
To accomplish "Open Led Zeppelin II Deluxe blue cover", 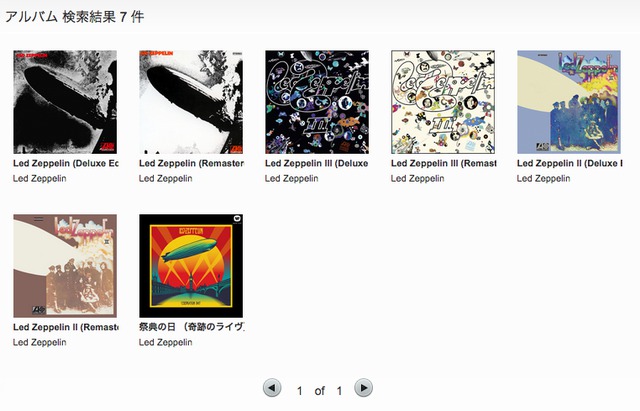I will [569, 102].
